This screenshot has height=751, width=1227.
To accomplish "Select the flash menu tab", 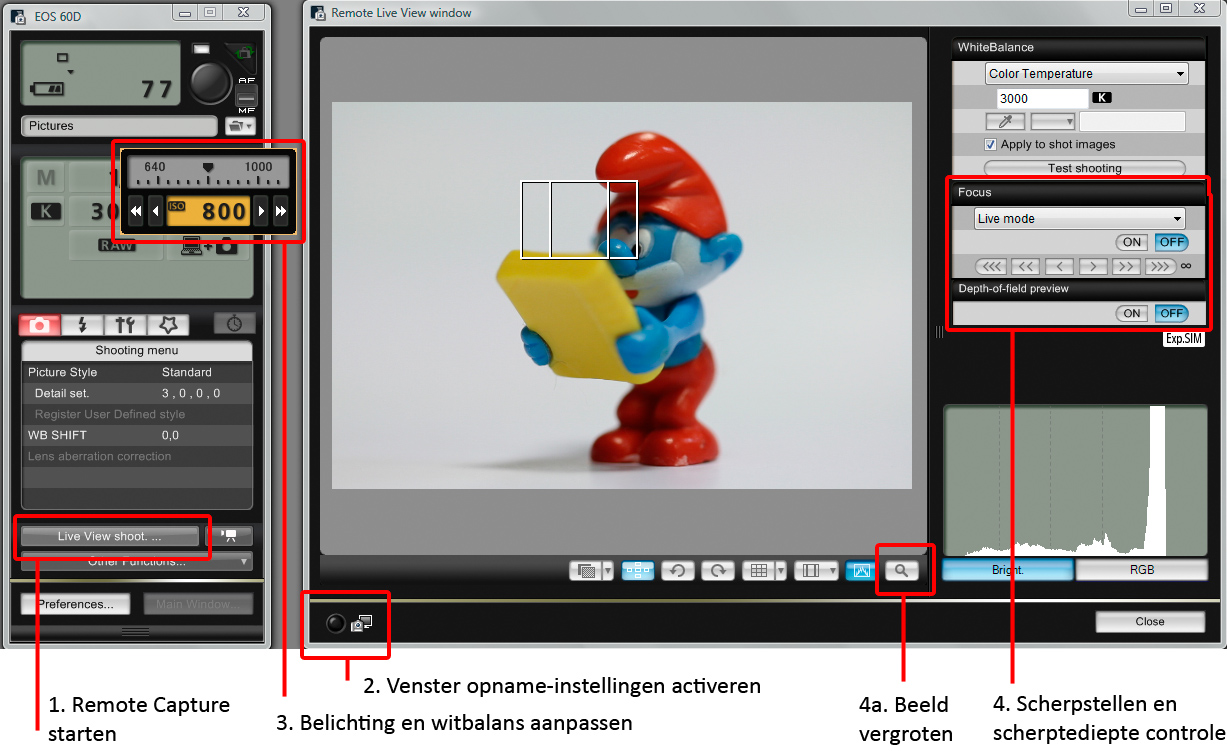I will pyautogui.click(x=83, y=325).
